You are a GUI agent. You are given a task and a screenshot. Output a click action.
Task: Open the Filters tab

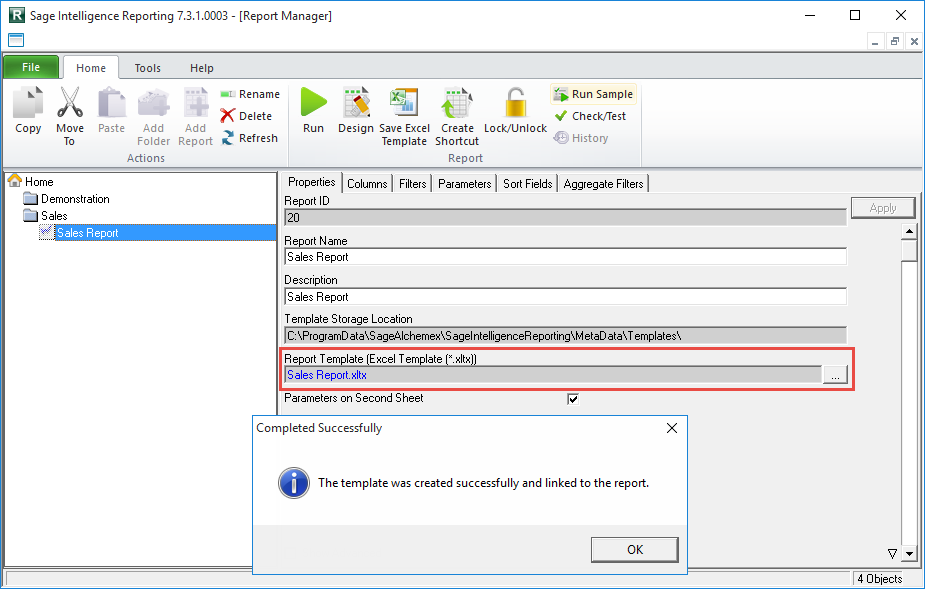tap(412, 184)
